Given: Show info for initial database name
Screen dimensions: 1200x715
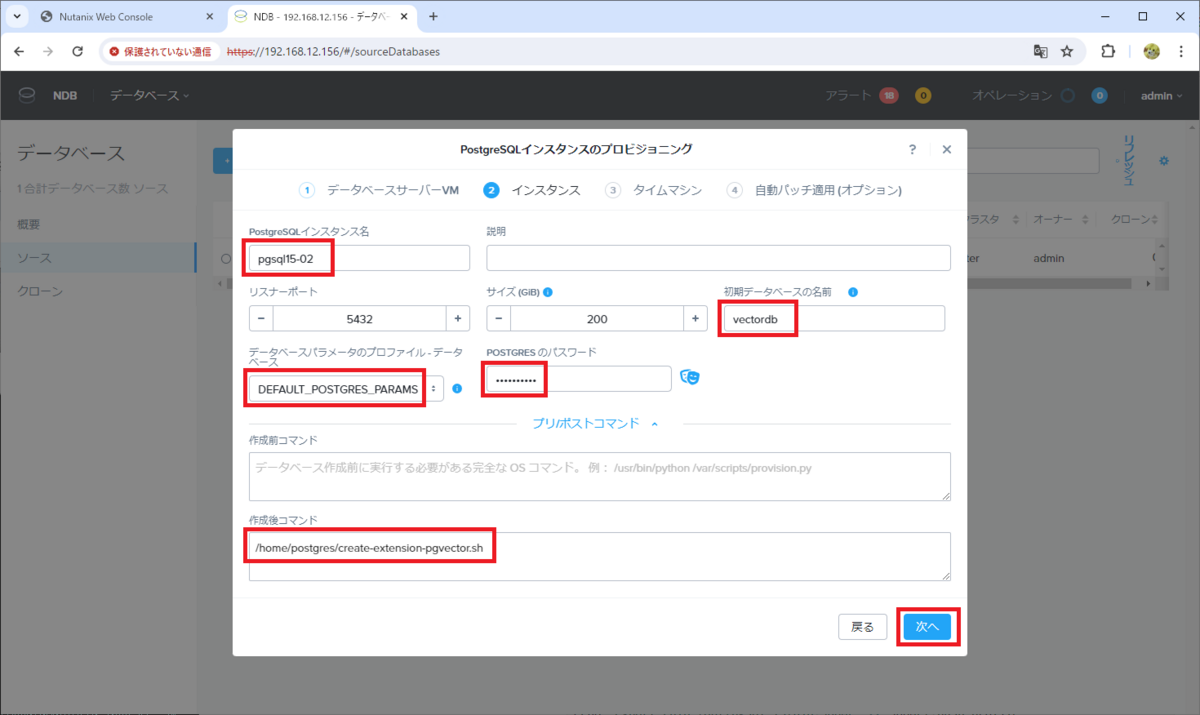Looking at the screenshot, I should [853, 292].
